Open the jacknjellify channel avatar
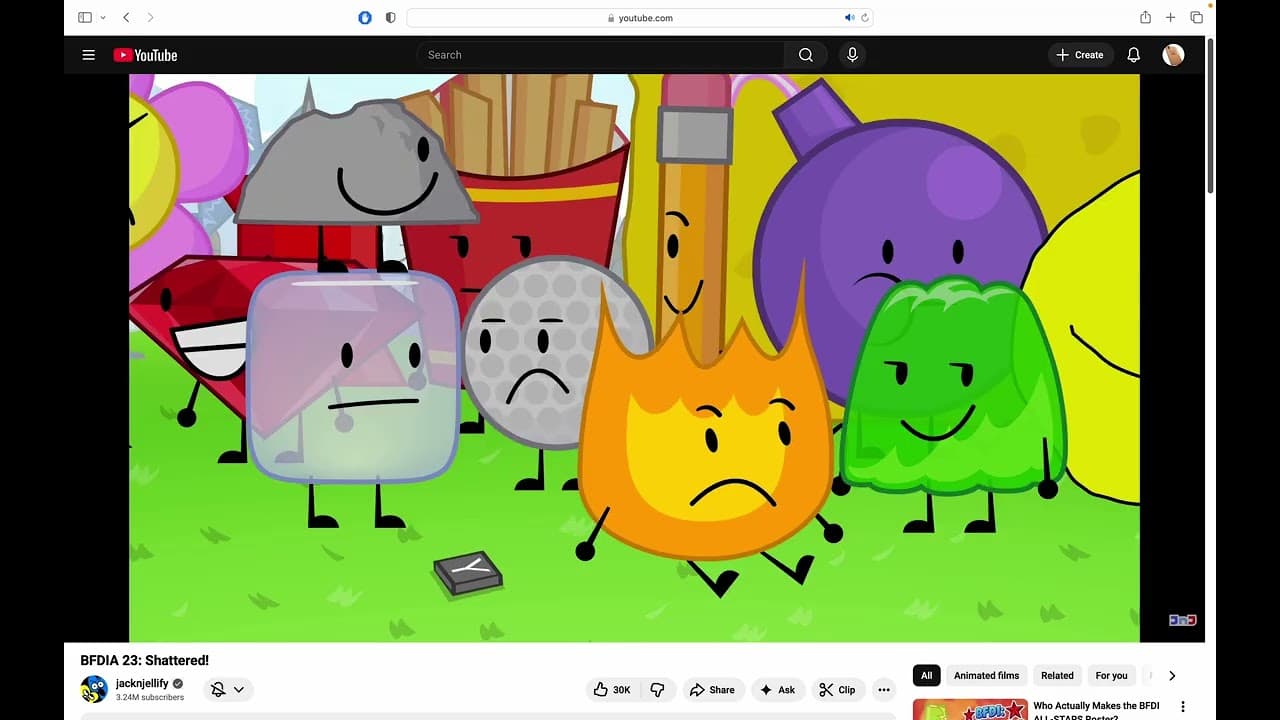This screenshot has height=720, width=1280. 94,689
